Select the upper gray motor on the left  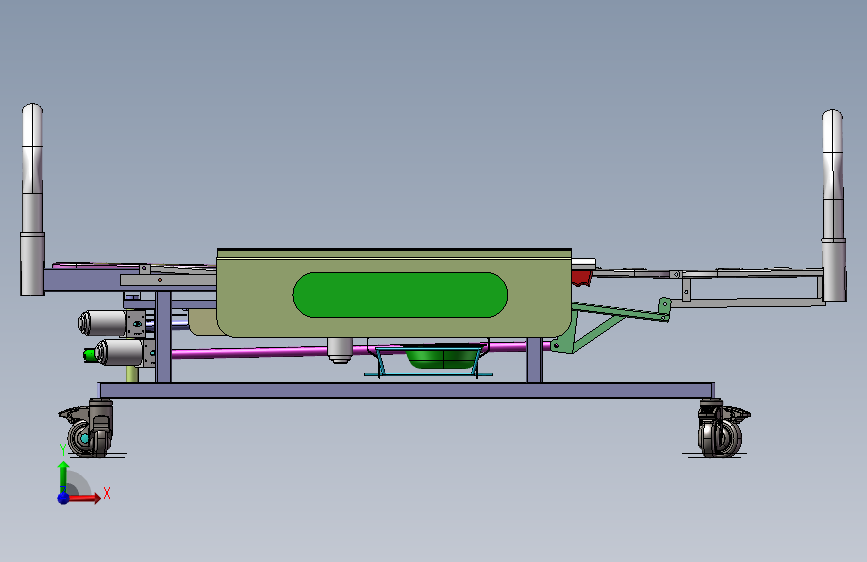pyautogui.click(x=103, y=323)
